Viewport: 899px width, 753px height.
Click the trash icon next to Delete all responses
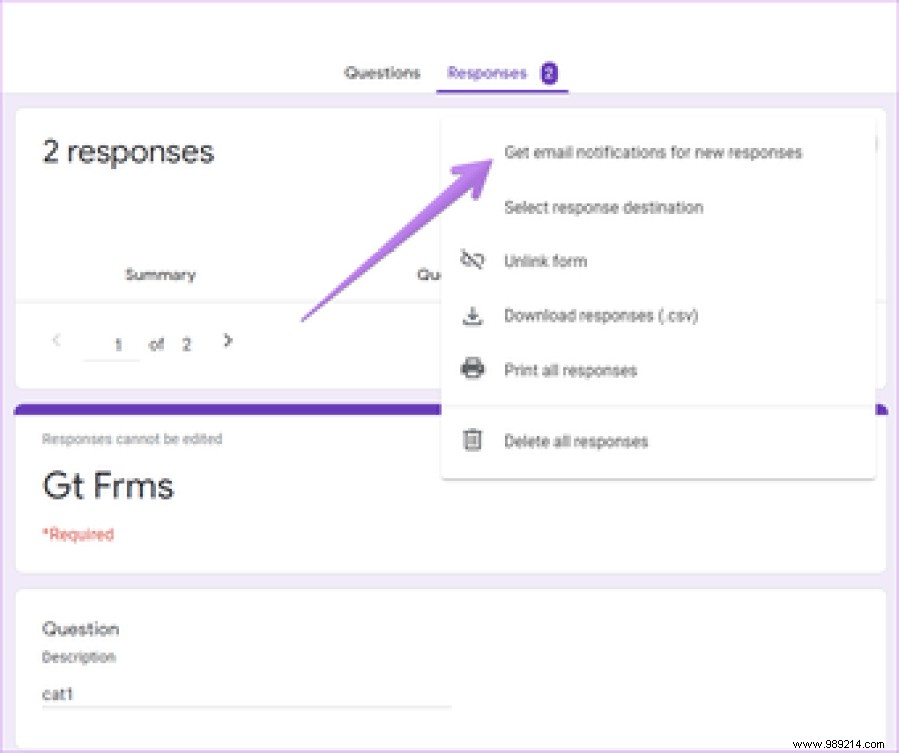coord(470,440)
